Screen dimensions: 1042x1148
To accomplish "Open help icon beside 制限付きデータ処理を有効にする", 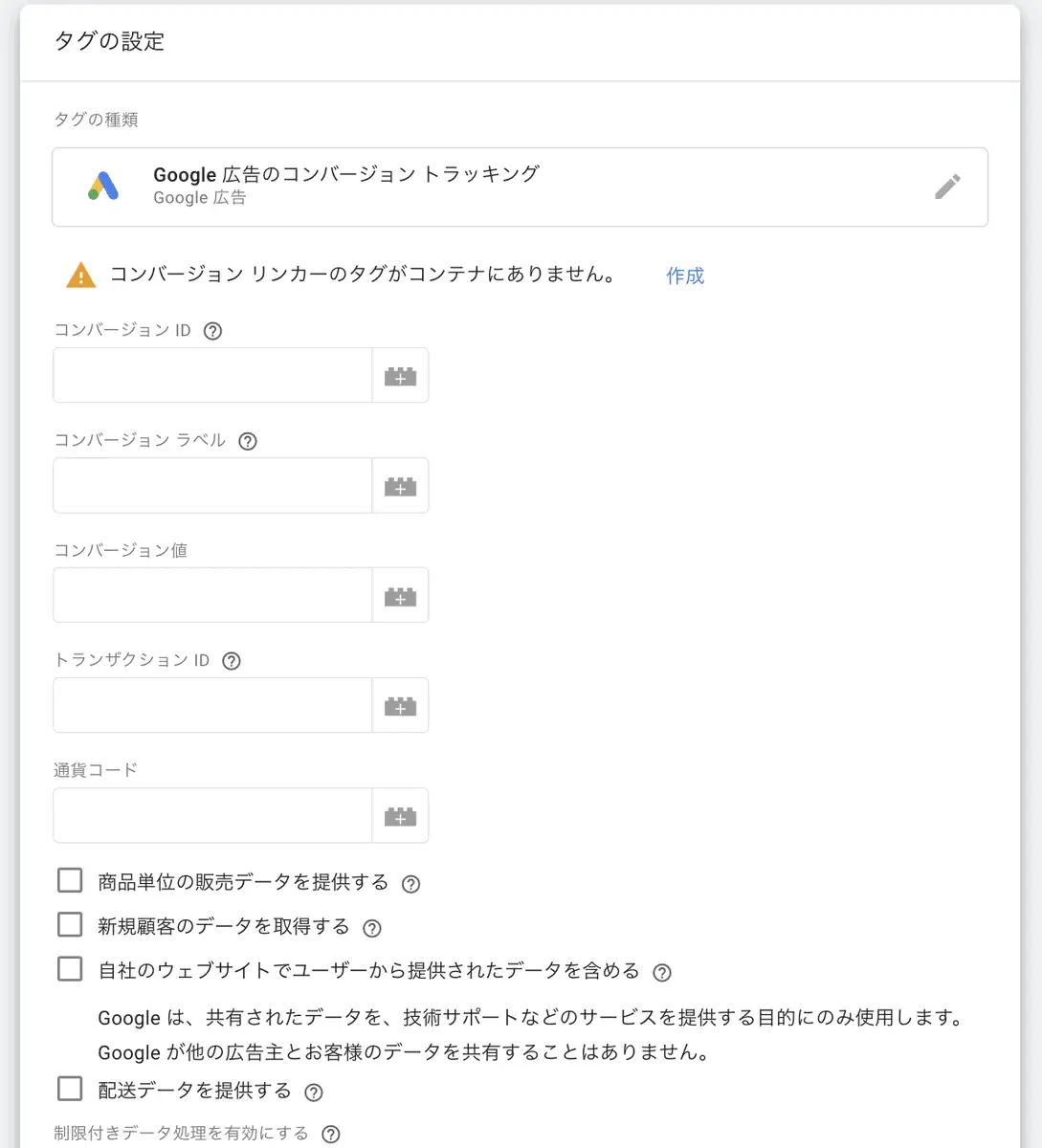I will coord(330,1134).
